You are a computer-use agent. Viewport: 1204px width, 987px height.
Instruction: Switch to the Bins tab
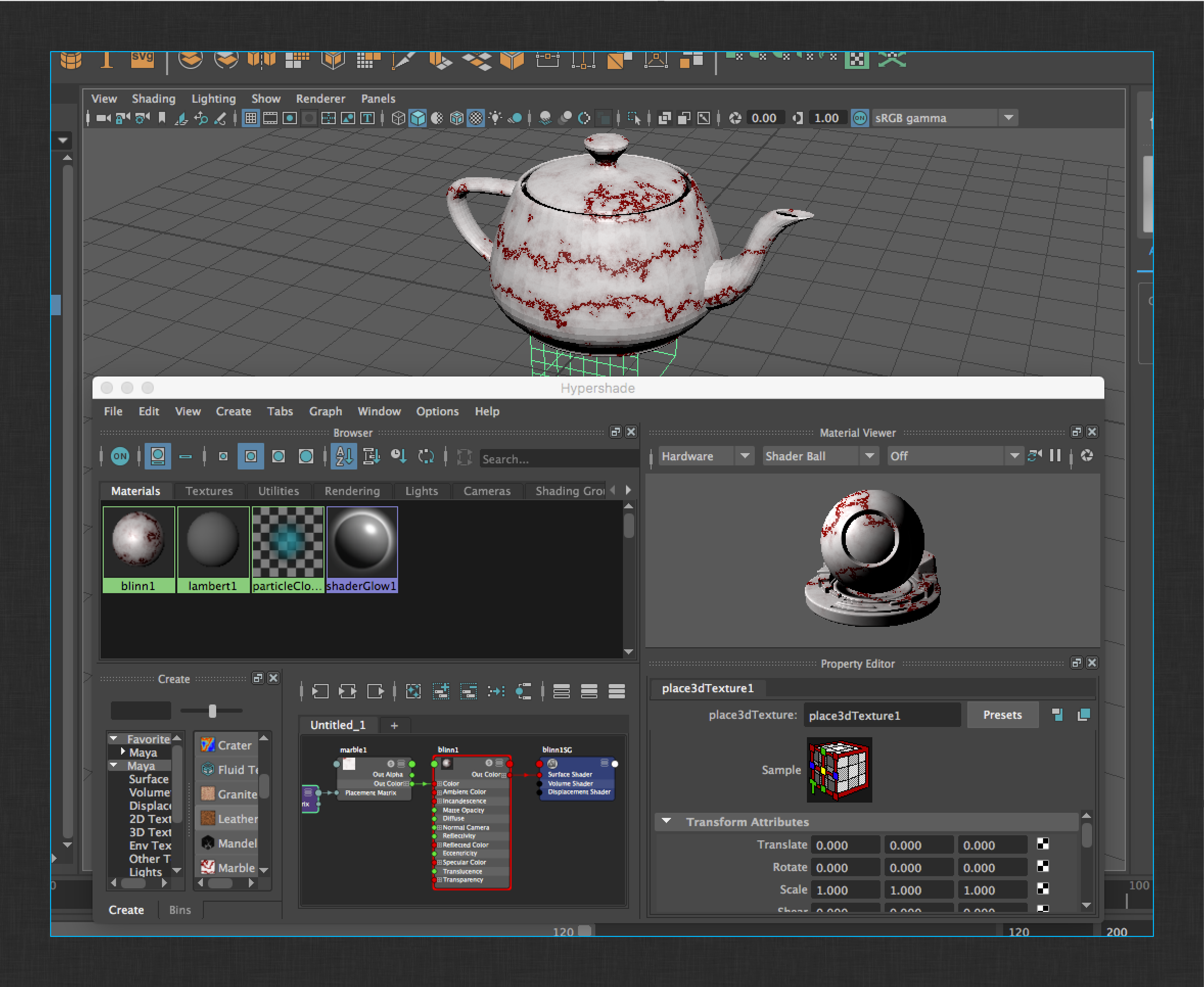(180, 910)
